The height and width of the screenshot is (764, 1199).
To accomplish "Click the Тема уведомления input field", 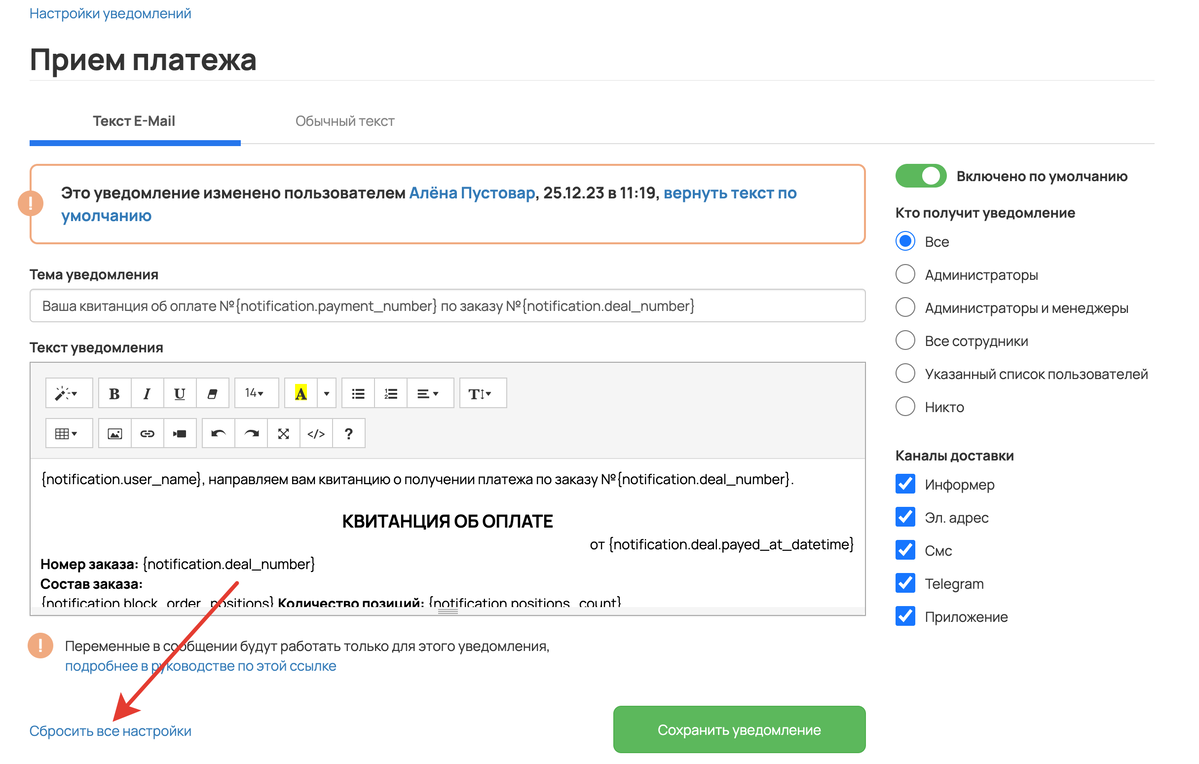I will point(447,306).
